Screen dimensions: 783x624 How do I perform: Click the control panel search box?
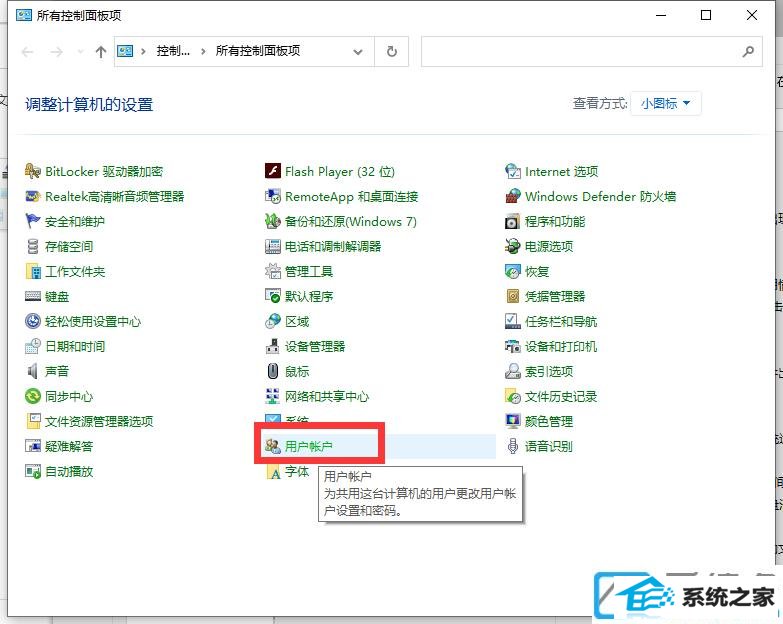pos(592,51)
